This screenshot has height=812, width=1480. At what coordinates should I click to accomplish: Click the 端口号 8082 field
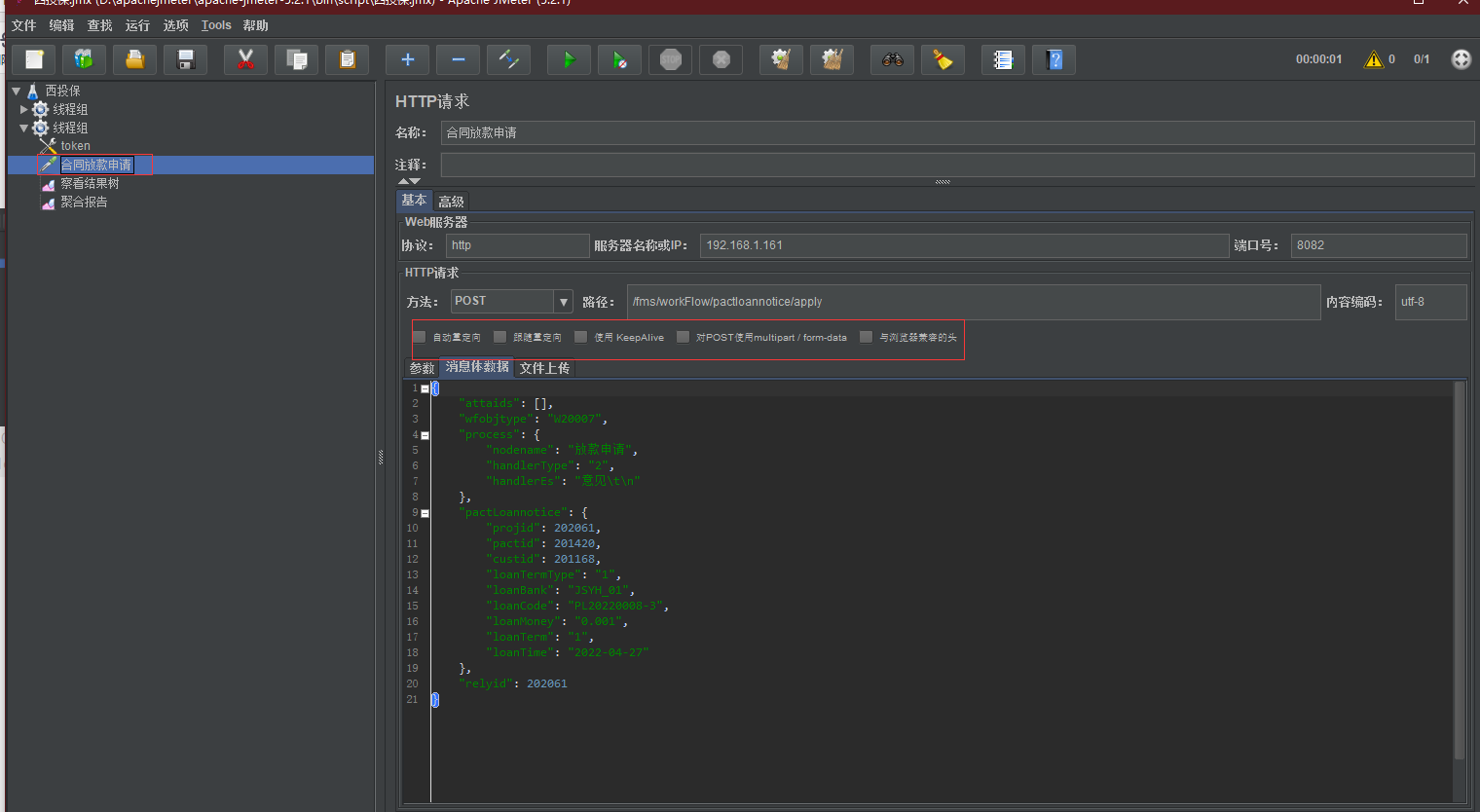point(1379,245)
